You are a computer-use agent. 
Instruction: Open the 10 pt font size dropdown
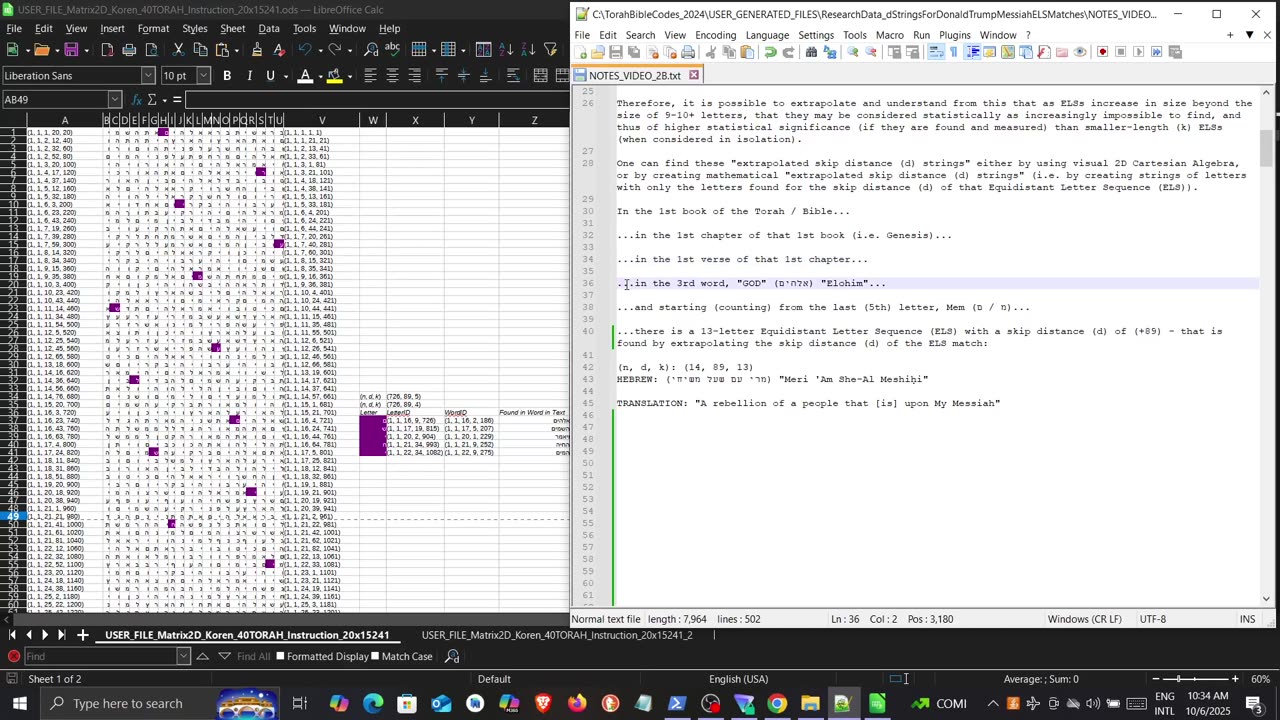pyautogui.click(x=204, y=76)
